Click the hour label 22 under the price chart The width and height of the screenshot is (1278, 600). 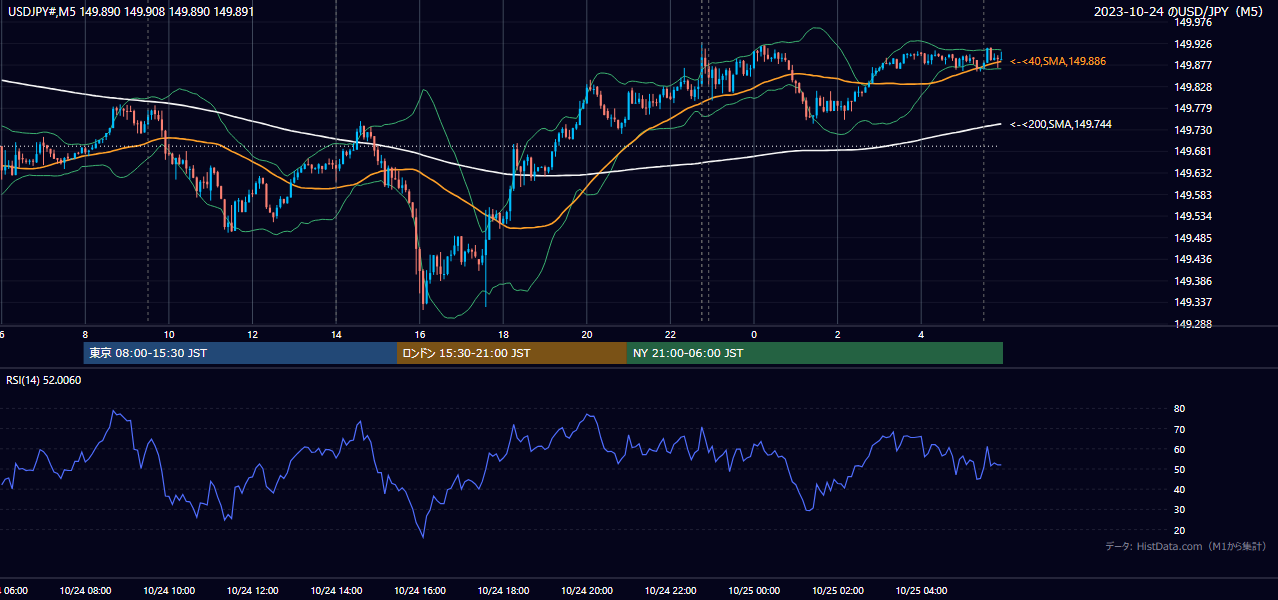671,334
